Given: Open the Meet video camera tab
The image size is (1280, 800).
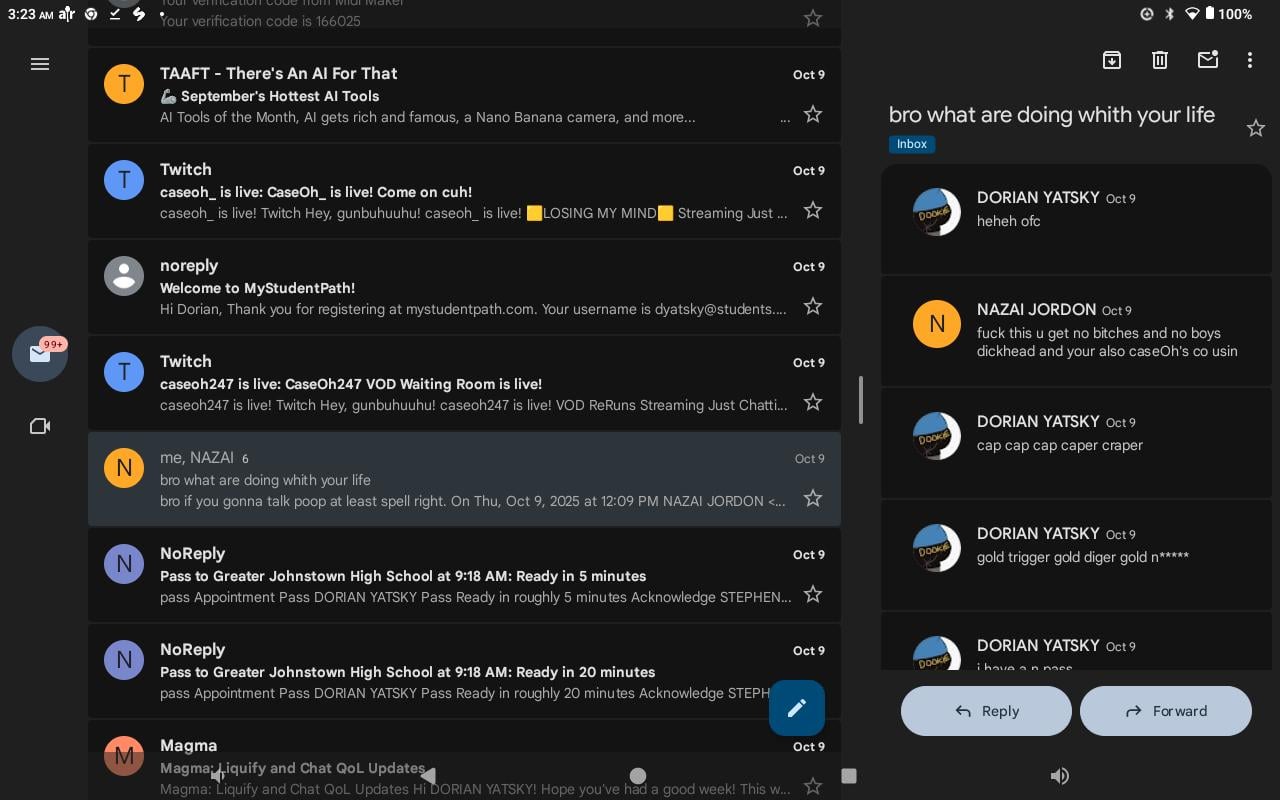Looking at the screenshot, I should 40,426.
